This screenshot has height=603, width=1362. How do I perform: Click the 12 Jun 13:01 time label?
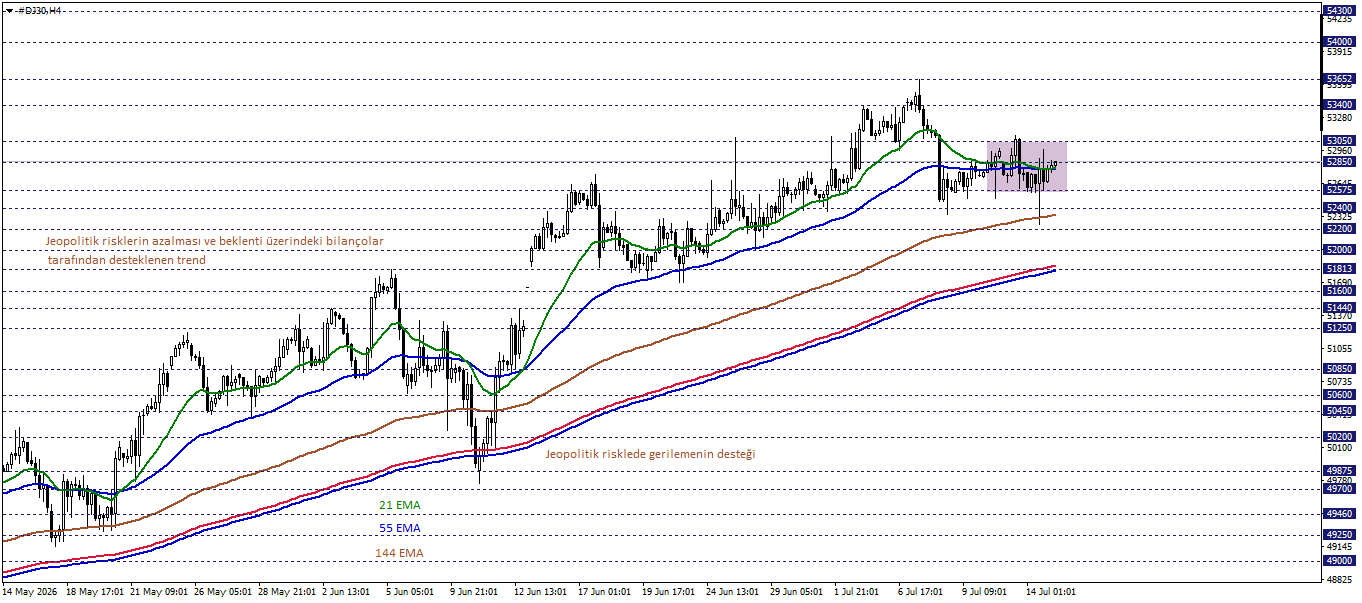(541, 592)
